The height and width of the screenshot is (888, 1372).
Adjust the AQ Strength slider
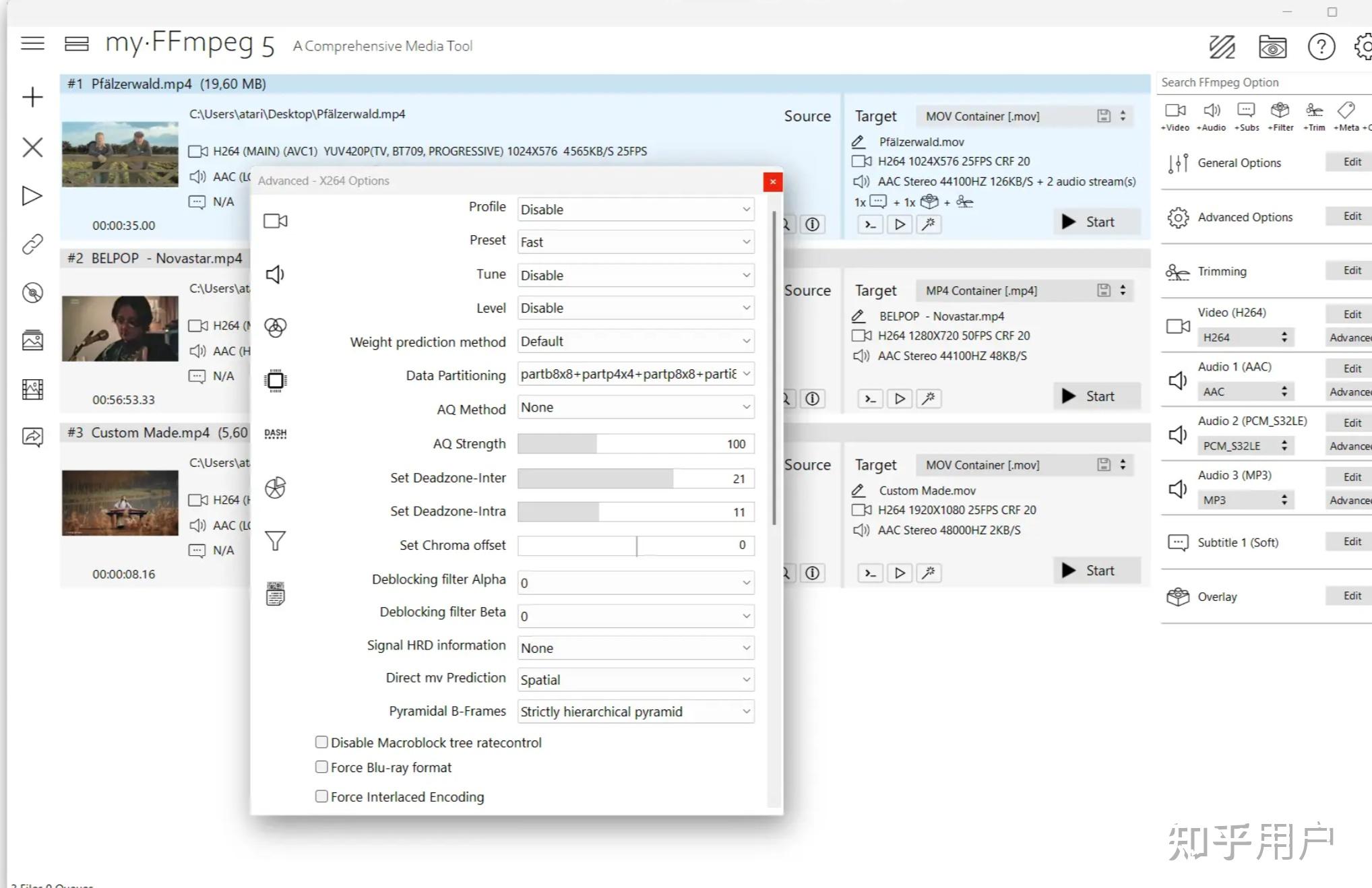635,444
